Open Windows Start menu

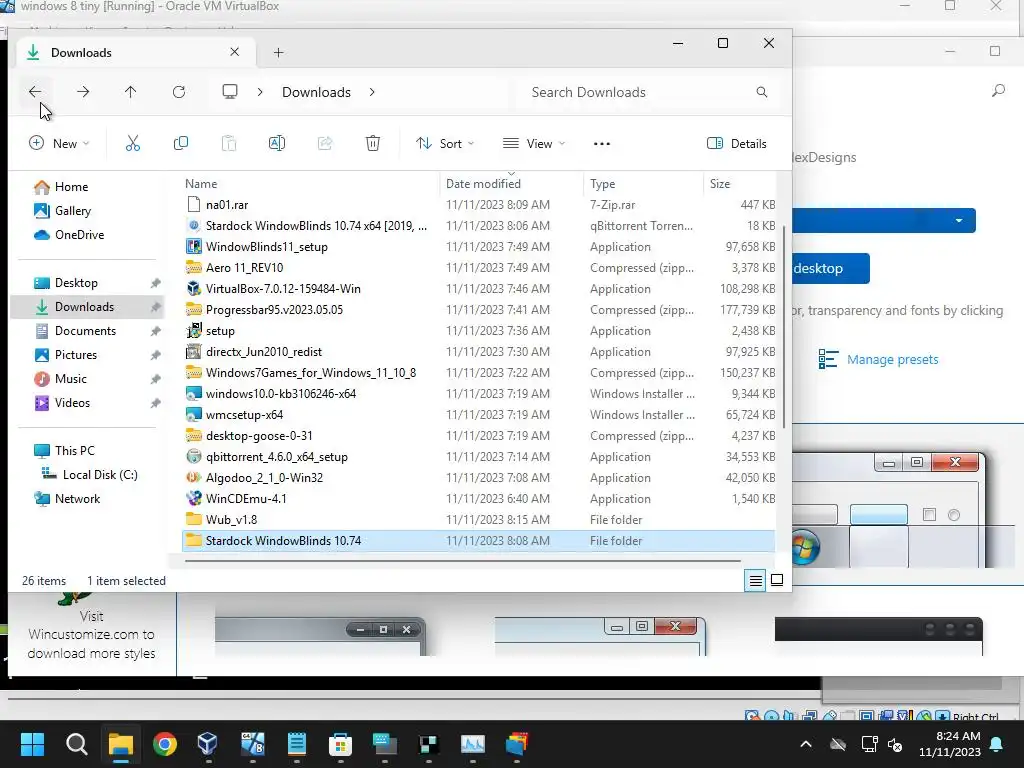coord(32,744)
